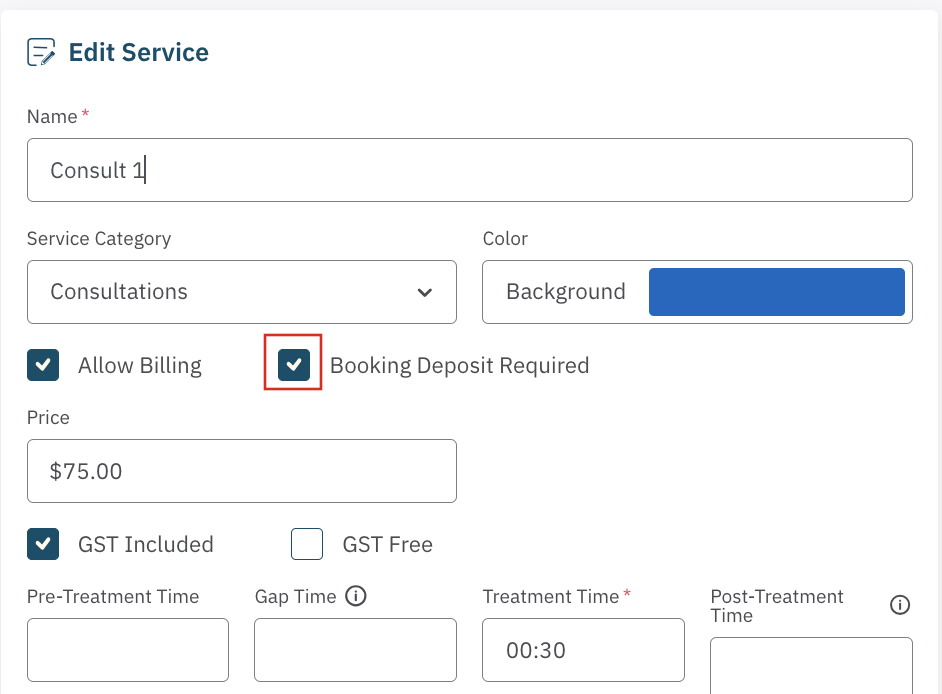Click the Price field showing $75.00

[x=241, y=471]
